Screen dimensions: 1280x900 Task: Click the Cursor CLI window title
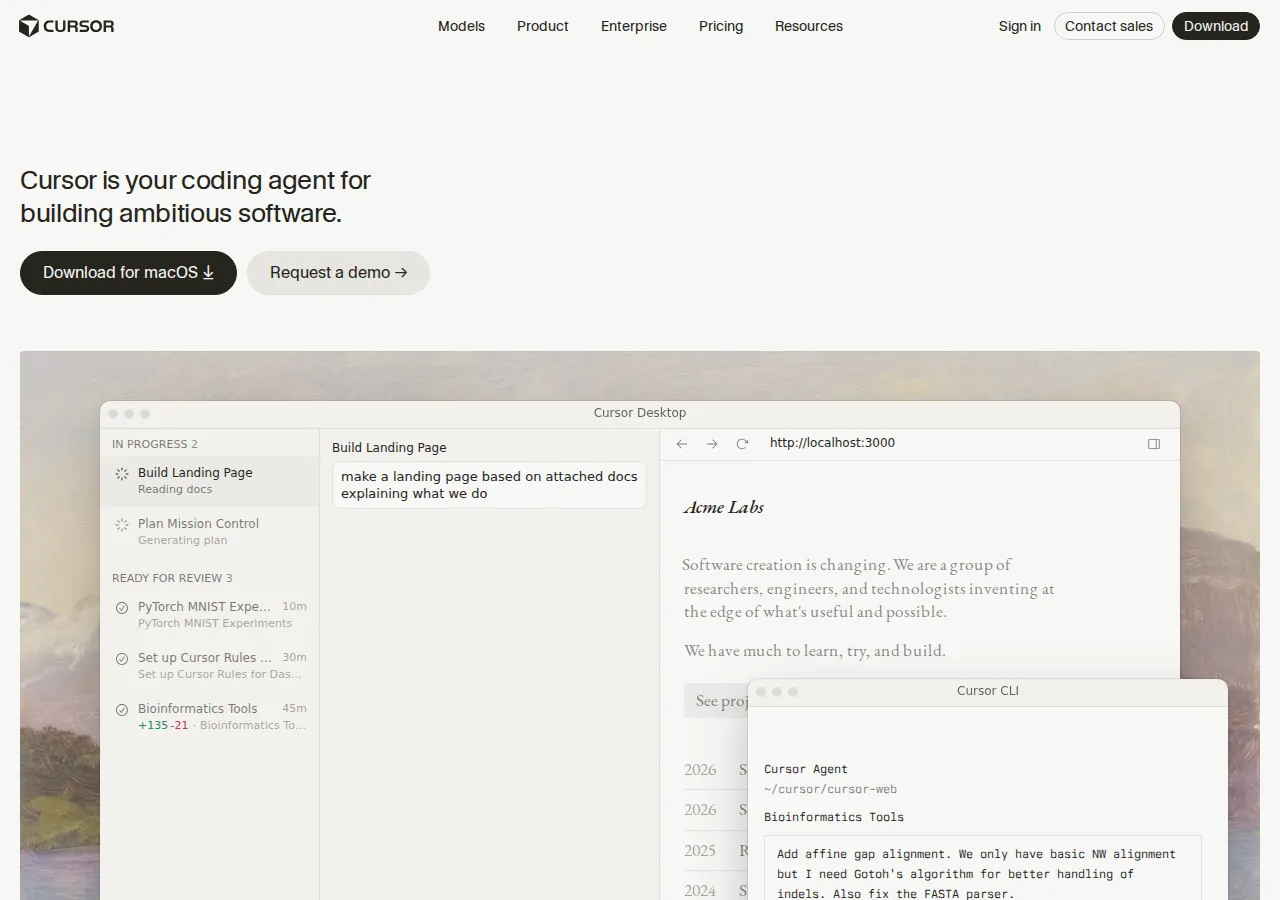click(x=988, y=691)
